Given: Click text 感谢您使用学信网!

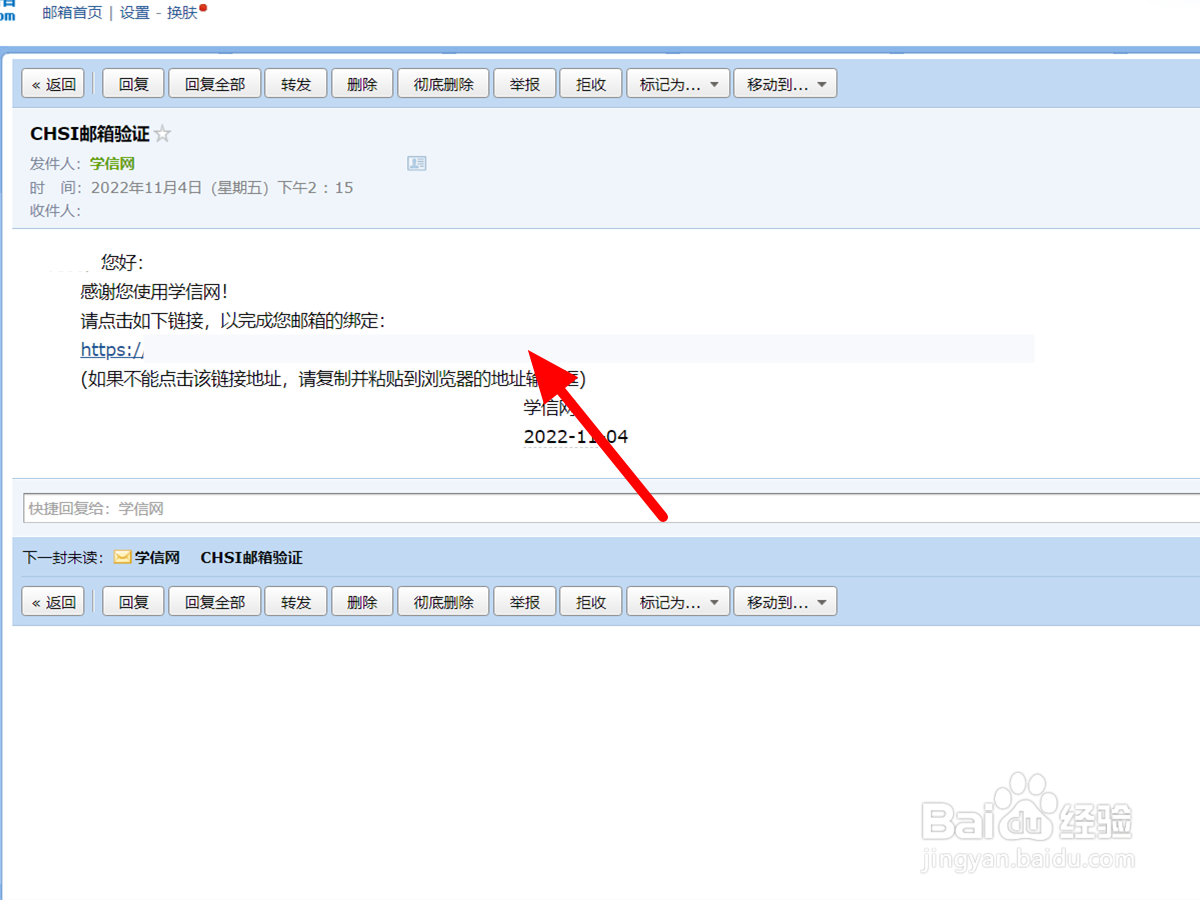Looking at the screenshot, I should pyautogui.click(x=154, y=292).
